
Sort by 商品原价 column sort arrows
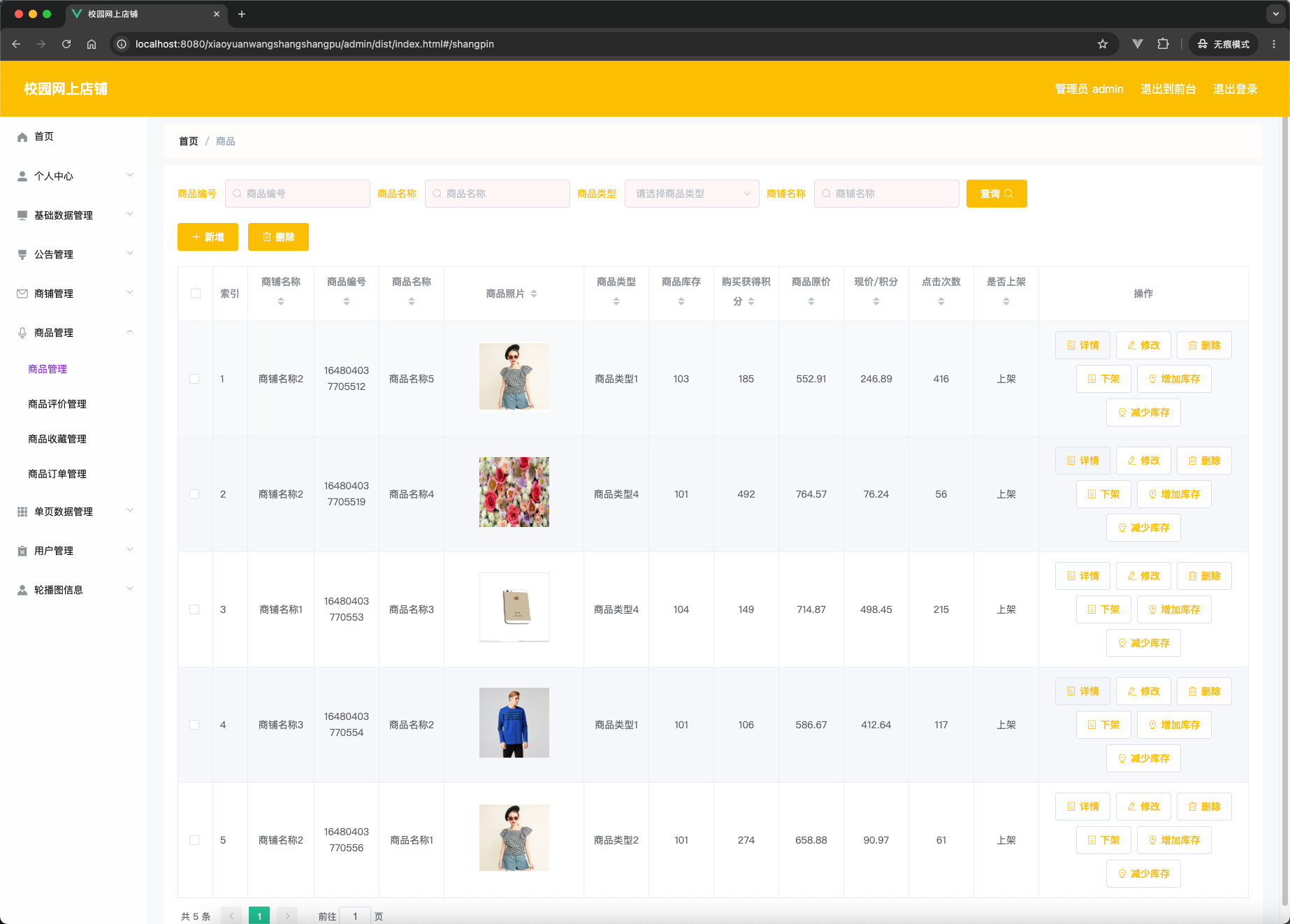(x=811, y=301)
